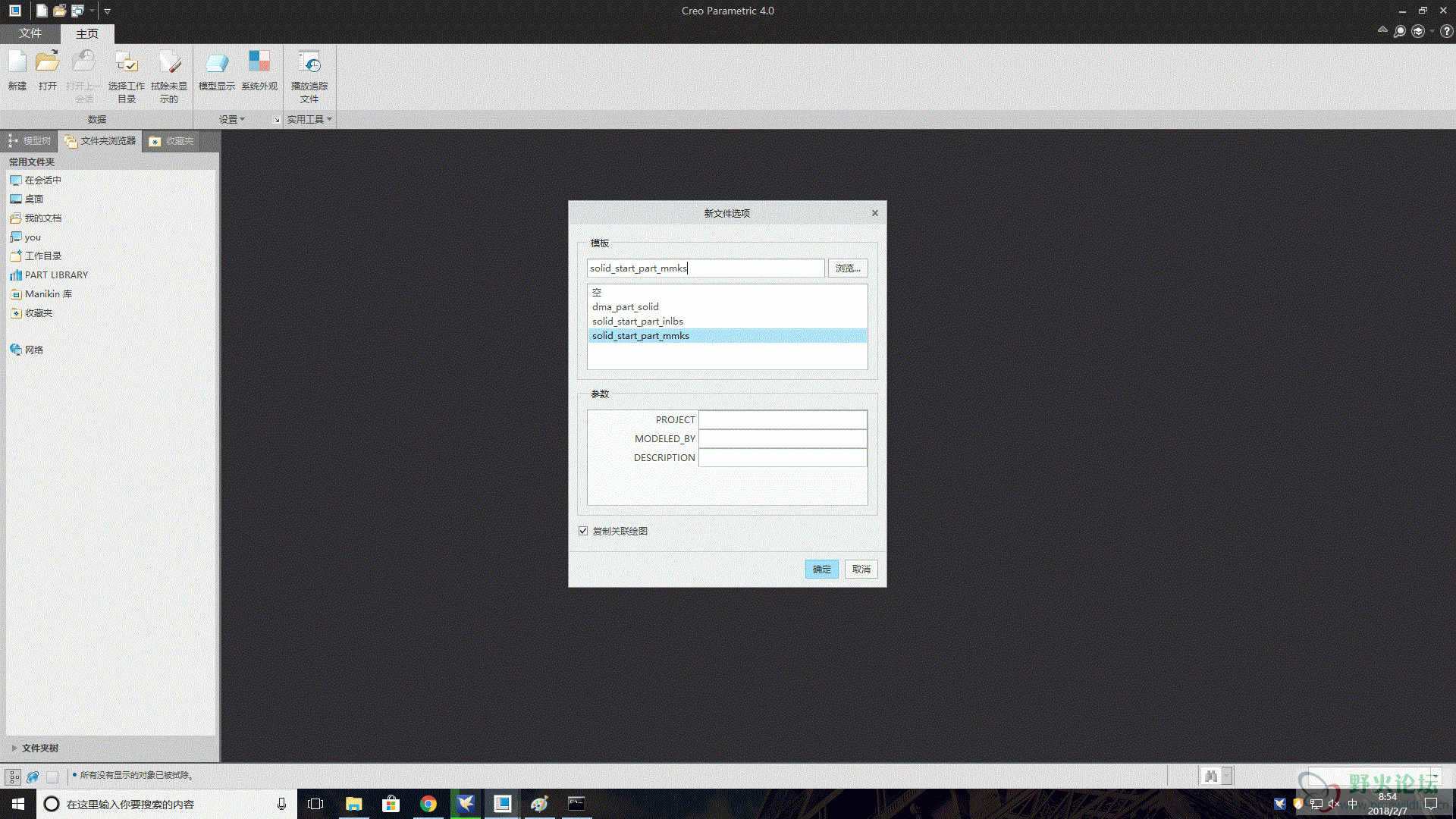Open File Explorer from the taskbar
The height and width of the screenshot is (819, 1456).
tap(354, 804)
